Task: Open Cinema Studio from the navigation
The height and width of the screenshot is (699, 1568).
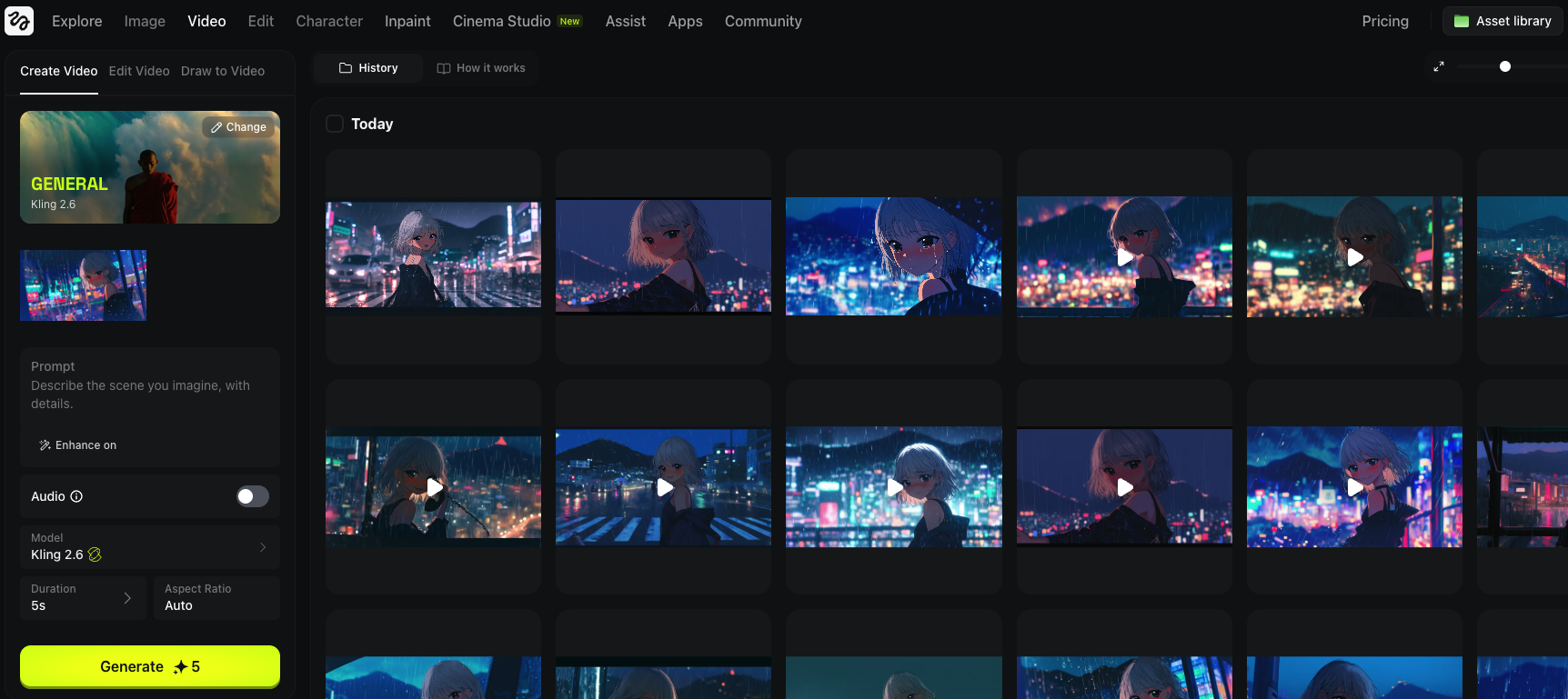Action: pos(517,21)
